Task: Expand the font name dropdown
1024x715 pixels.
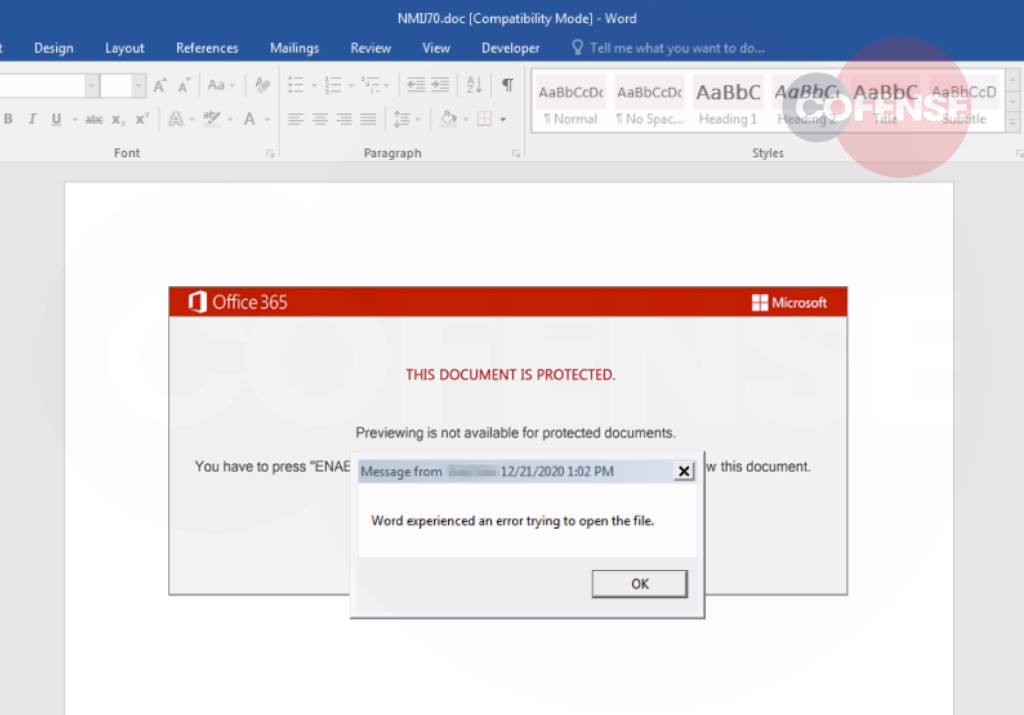Action: 91,86
